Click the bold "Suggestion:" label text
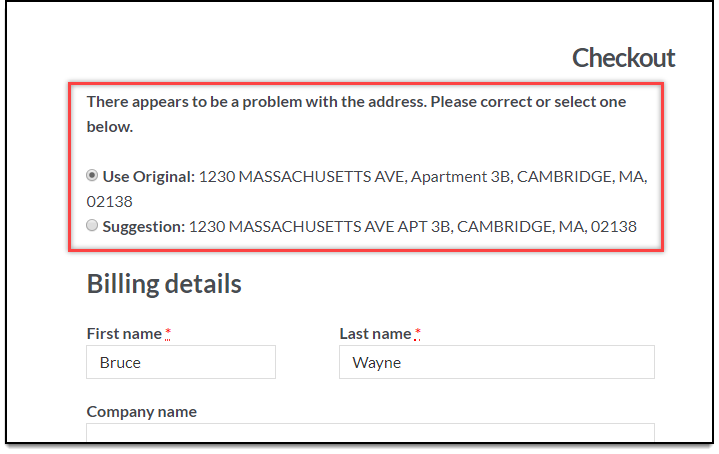 coord(144,227)
